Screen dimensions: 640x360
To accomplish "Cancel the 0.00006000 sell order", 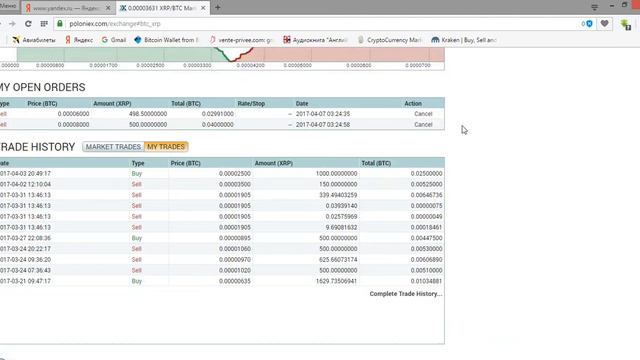I will click(423, 114).
